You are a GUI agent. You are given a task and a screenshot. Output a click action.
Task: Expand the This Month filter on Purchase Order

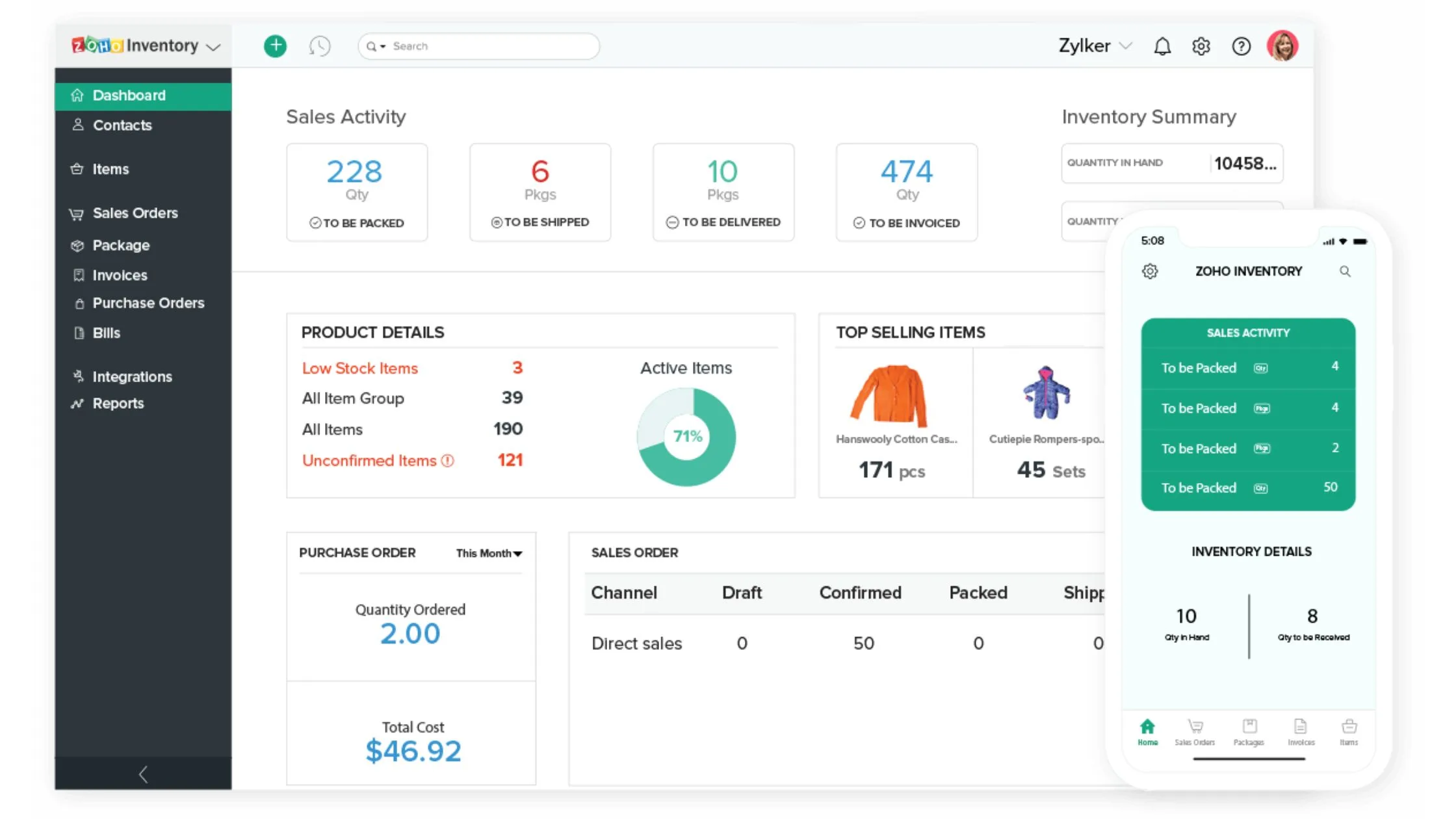click(488, 553)
